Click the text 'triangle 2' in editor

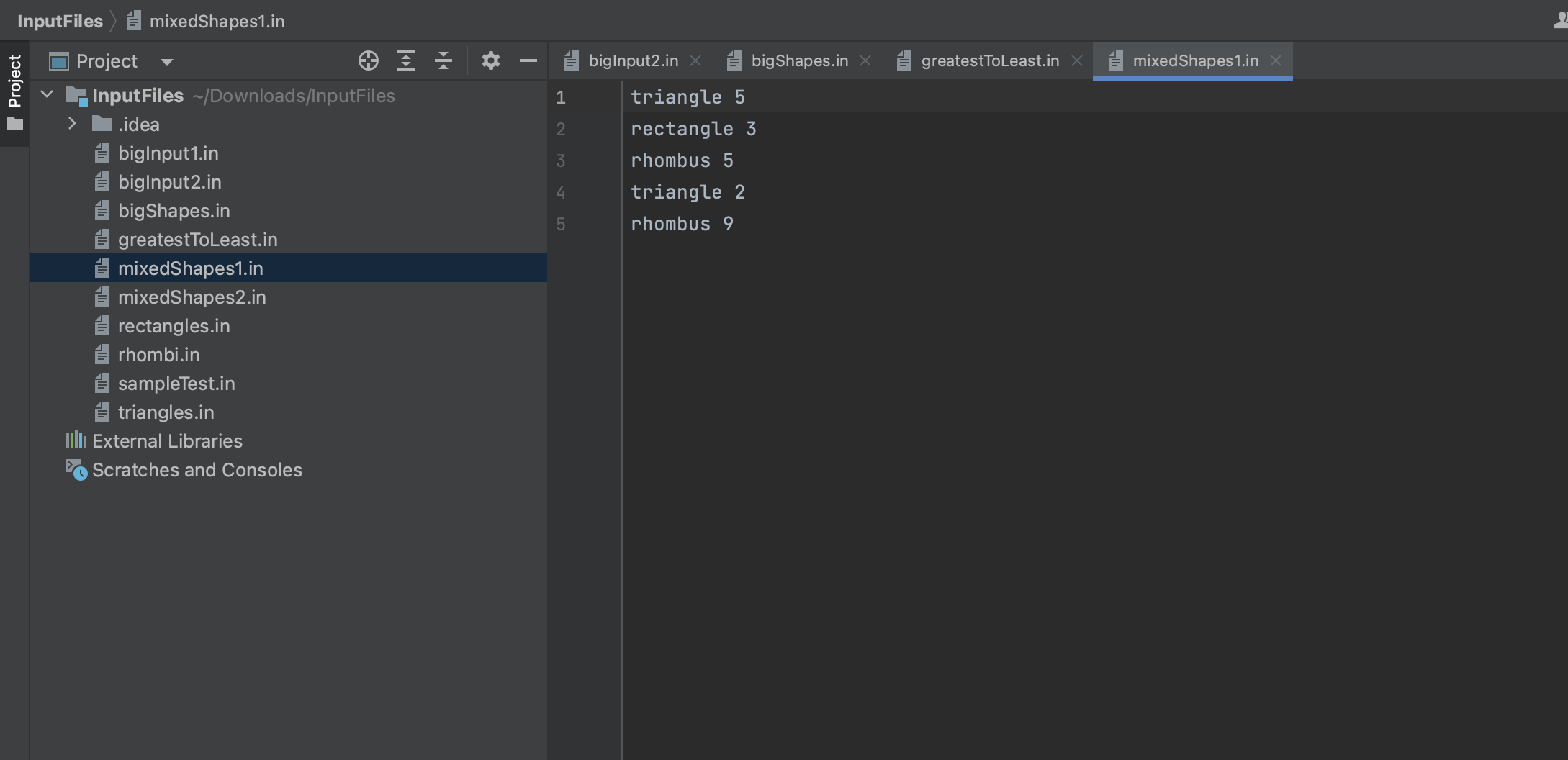click(x=688, y=192)
